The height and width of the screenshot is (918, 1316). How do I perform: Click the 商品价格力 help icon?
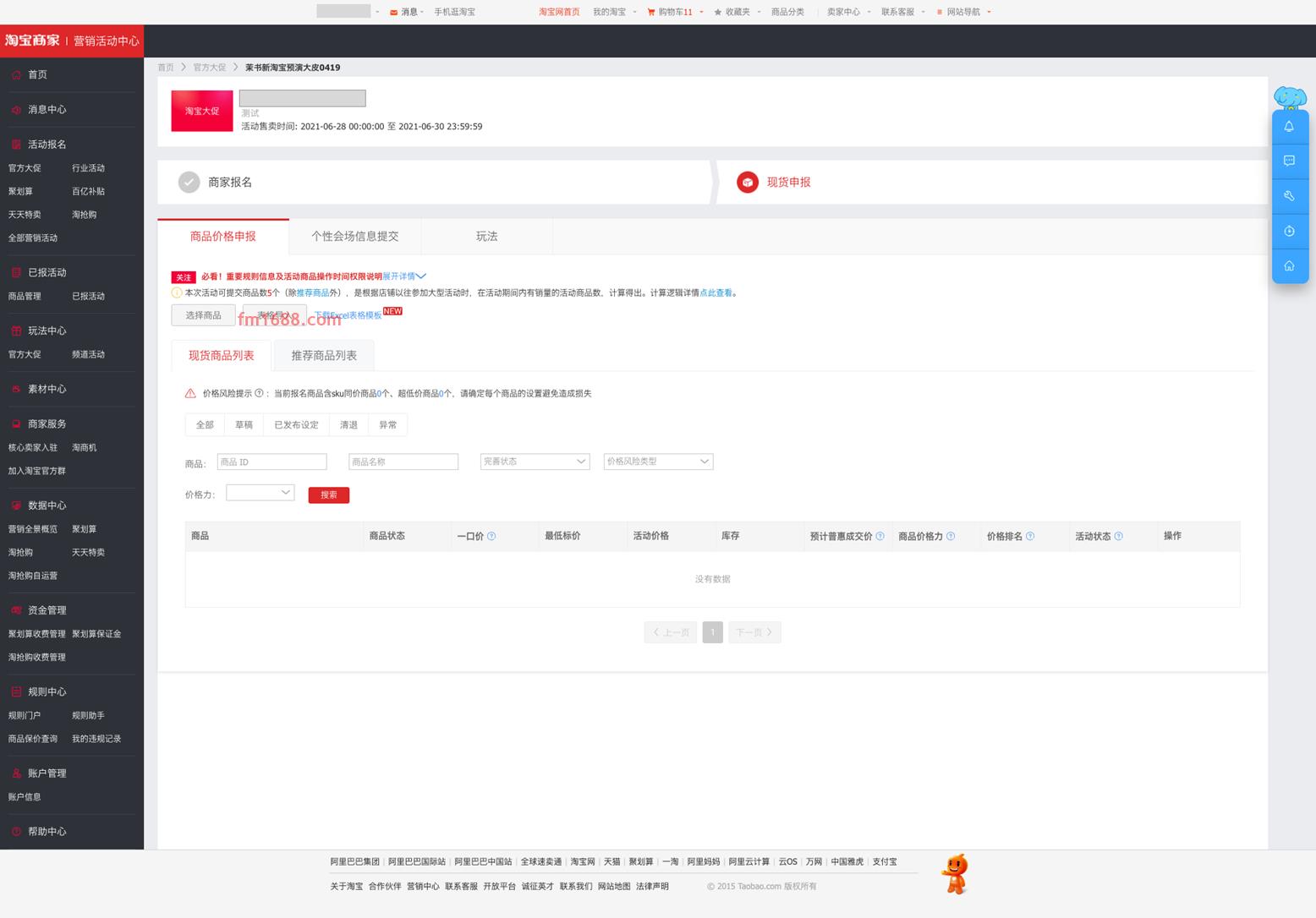(x=951, y=536)
